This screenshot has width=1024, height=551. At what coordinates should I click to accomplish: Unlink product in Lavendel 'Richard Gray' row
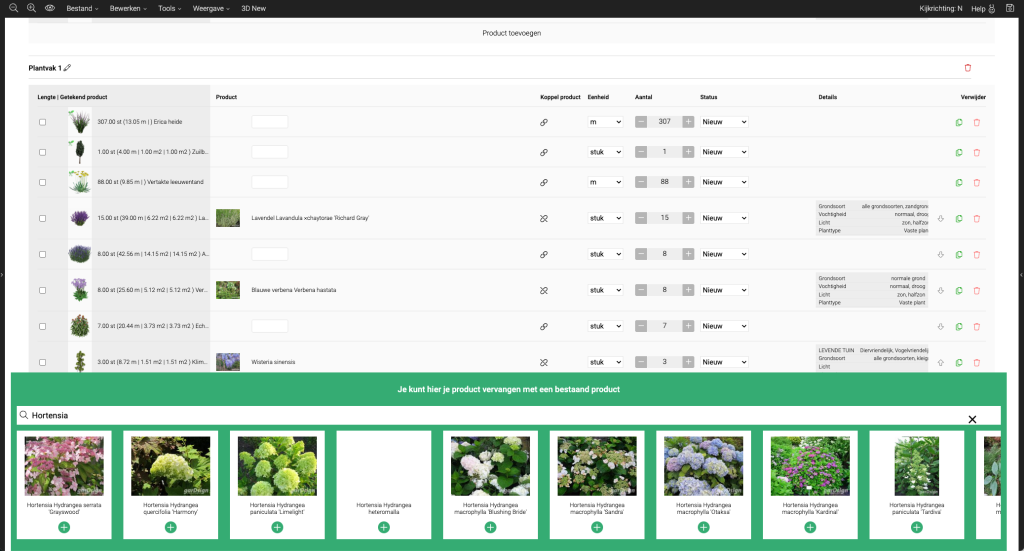tap(544, 218)
